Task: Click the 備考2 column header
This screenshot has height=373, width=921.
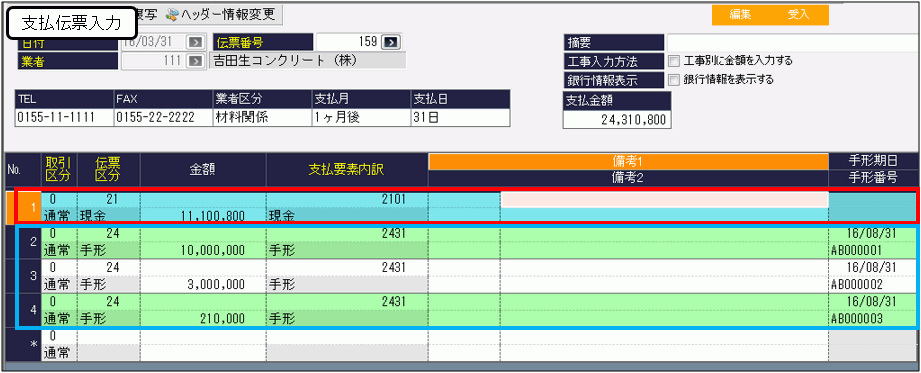Action: pyautogui.click(x=628, y=179)
